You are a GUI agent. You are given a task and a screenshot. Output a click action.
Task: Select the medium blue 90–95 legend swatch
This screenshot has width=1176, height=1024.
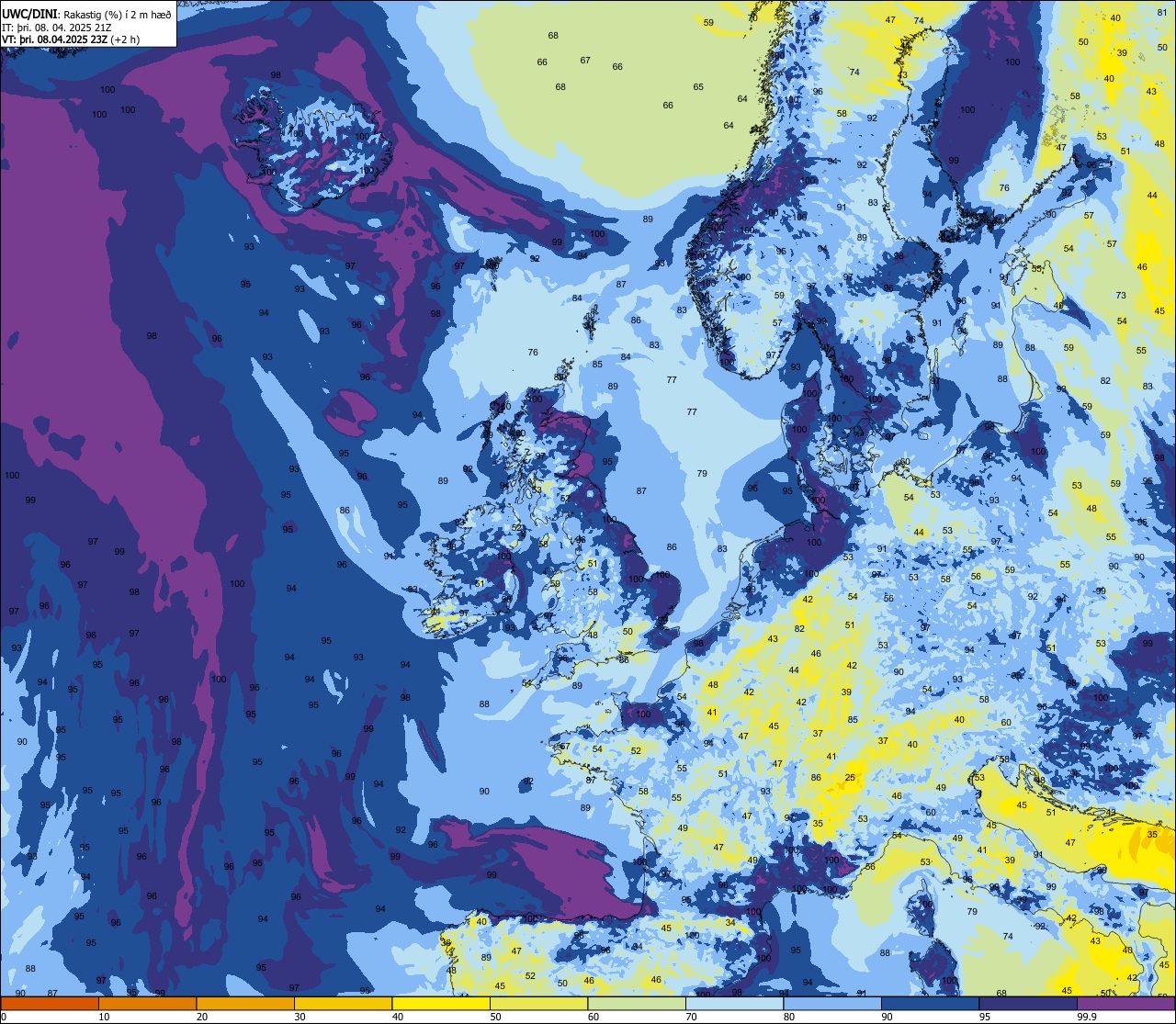tap(930, 1003)
